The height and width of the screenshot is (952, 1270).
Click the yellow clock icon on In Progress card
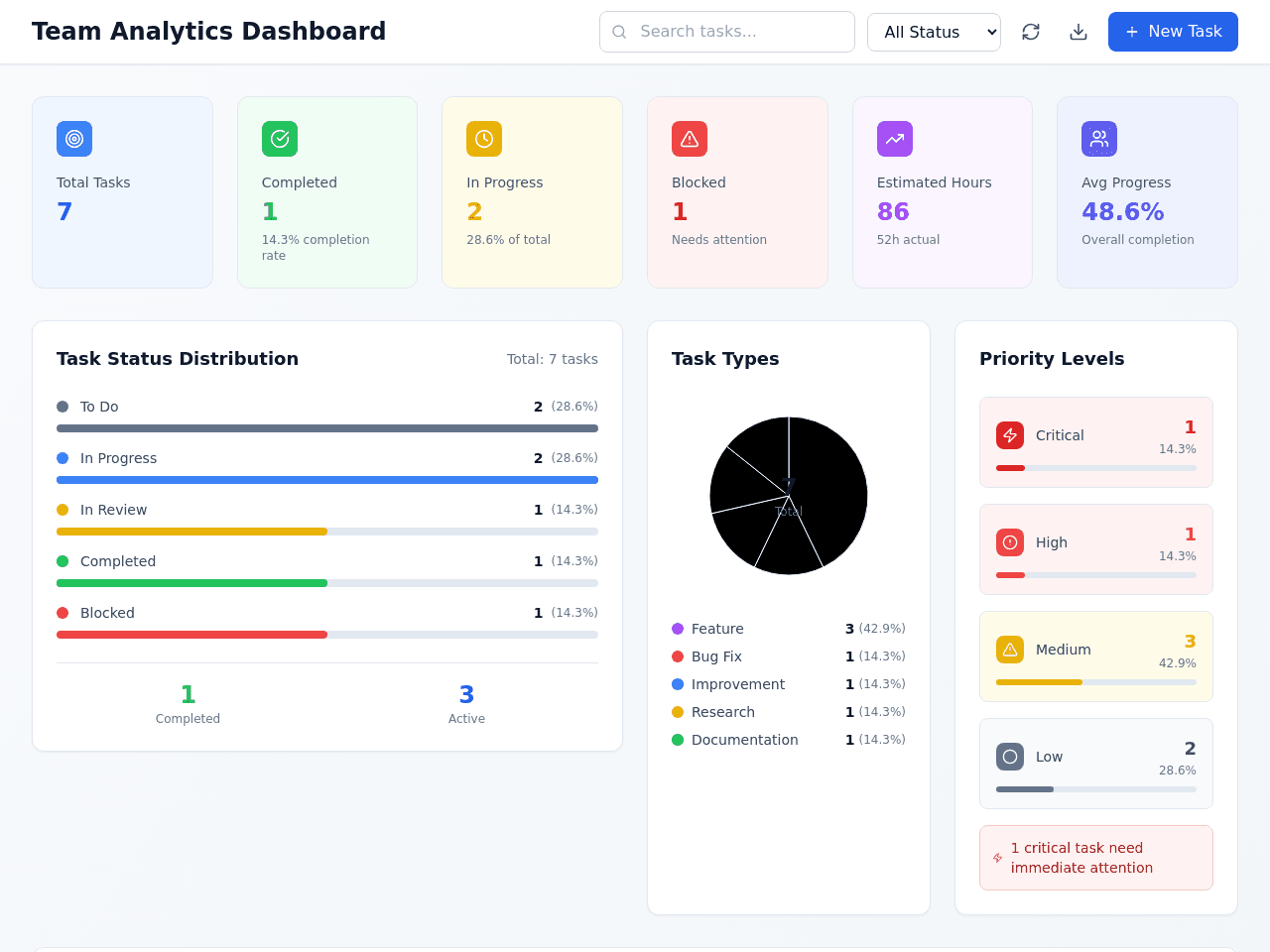point(484,139)
